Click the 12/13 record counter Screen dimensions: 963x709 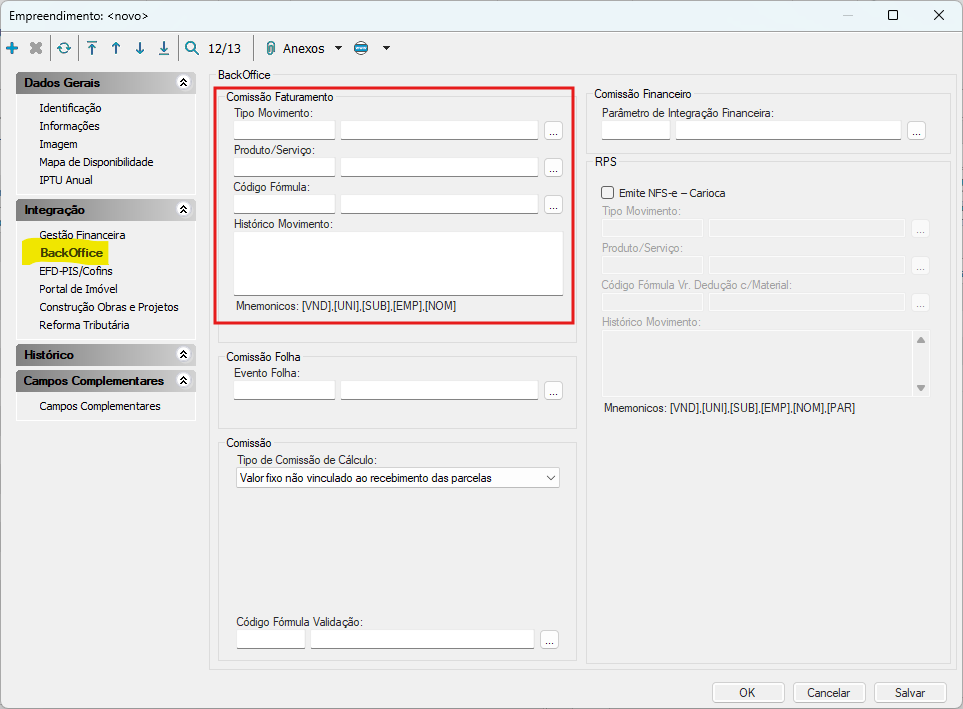[x=224, y=49]
